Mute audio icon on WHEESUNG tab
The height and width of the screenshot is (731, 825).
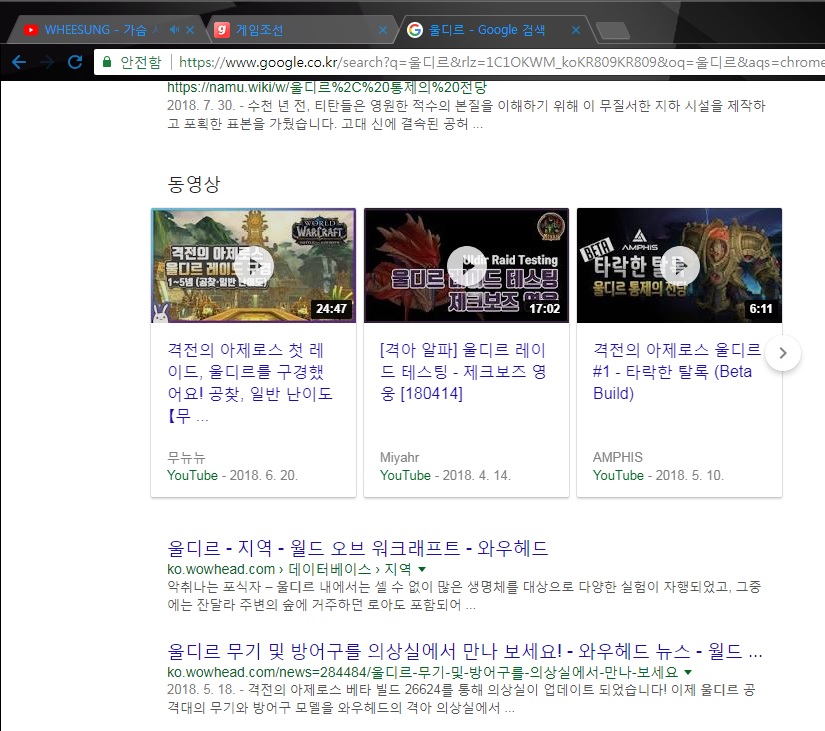(174, 30)
